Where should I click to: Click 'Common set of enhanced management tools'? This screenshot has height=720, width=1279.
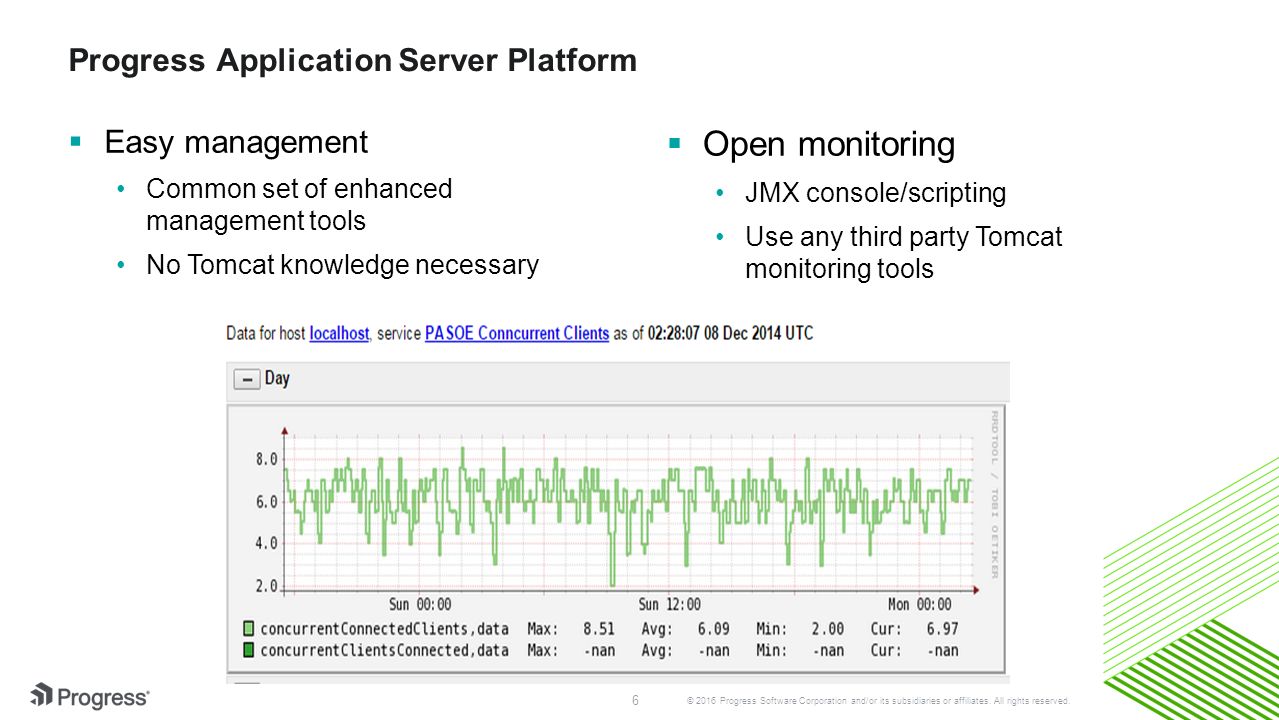pyautogui.click(x=299, y=204)
